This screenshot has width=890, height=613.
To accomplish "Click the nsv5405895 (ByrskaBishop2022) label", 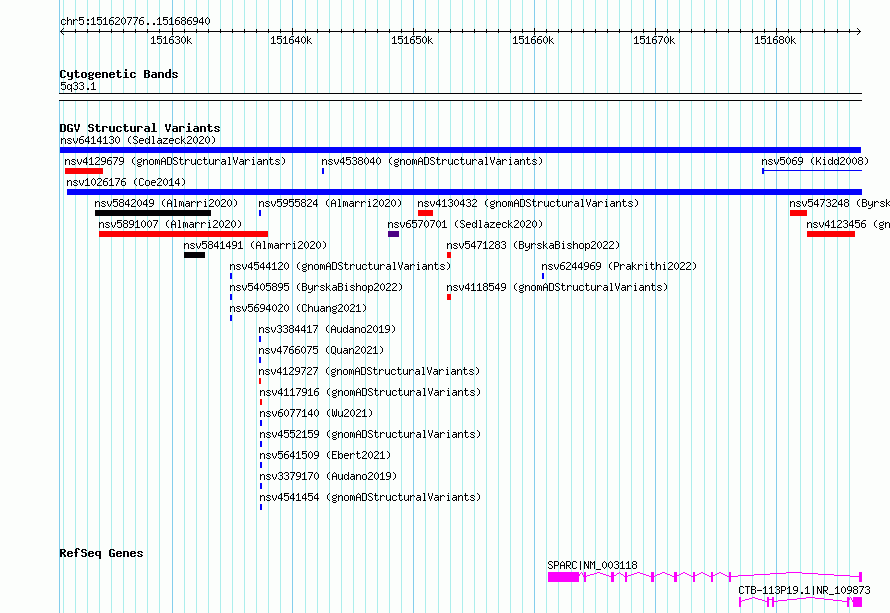I will pos(316,287).
